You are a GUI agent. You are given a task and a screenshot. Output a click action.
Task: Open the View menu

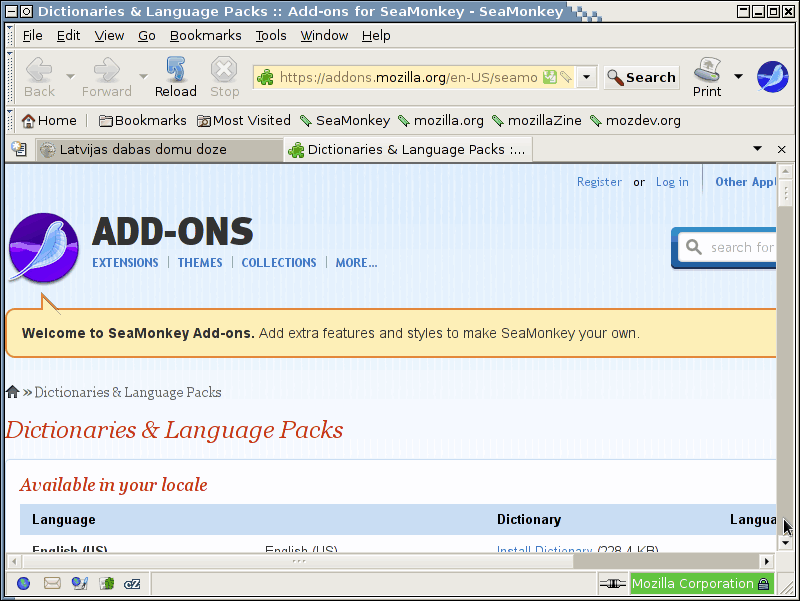click(109, 36)
